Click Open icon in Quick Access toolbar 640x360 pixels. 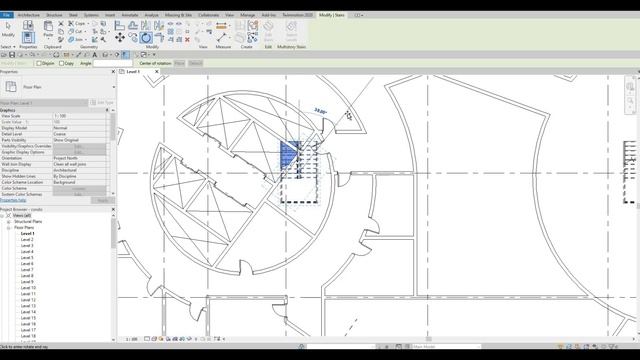tap(4, 55)
